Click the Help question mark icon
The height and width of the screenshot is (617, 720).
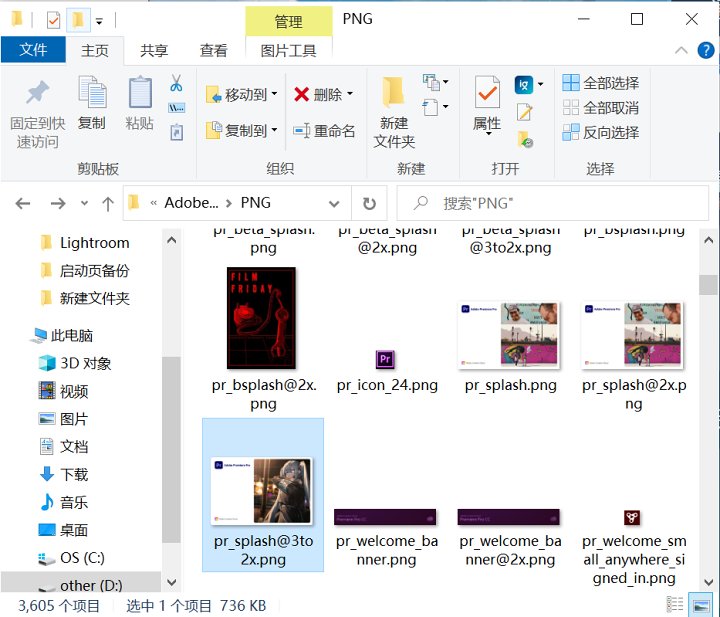pos(705,50)
